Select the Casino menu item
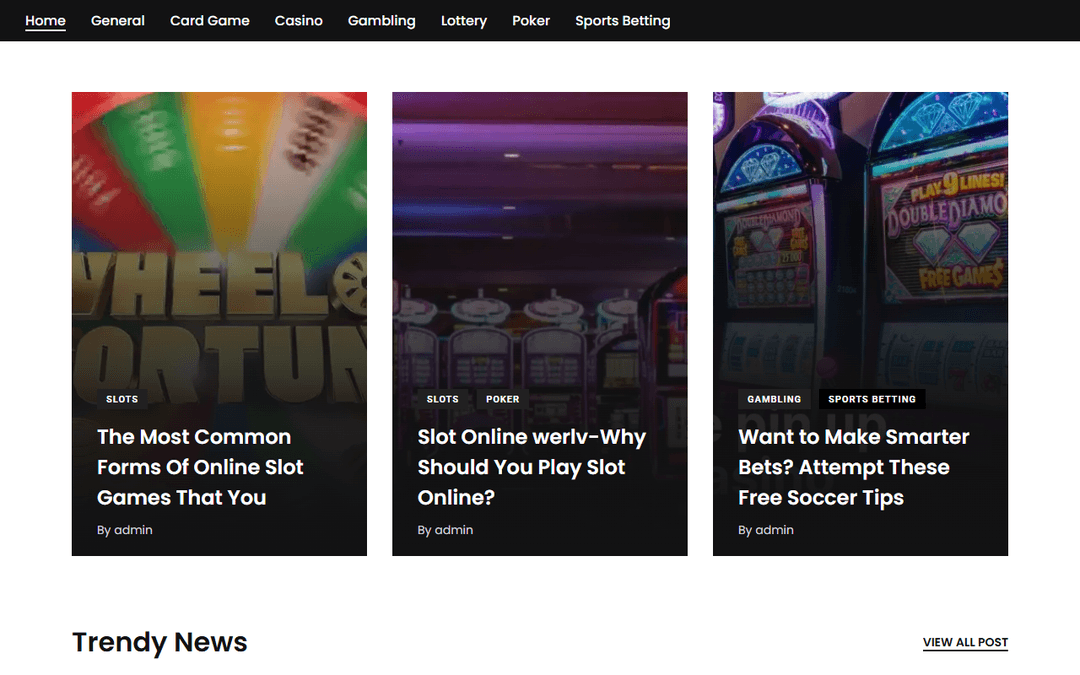 coord(299,21)
